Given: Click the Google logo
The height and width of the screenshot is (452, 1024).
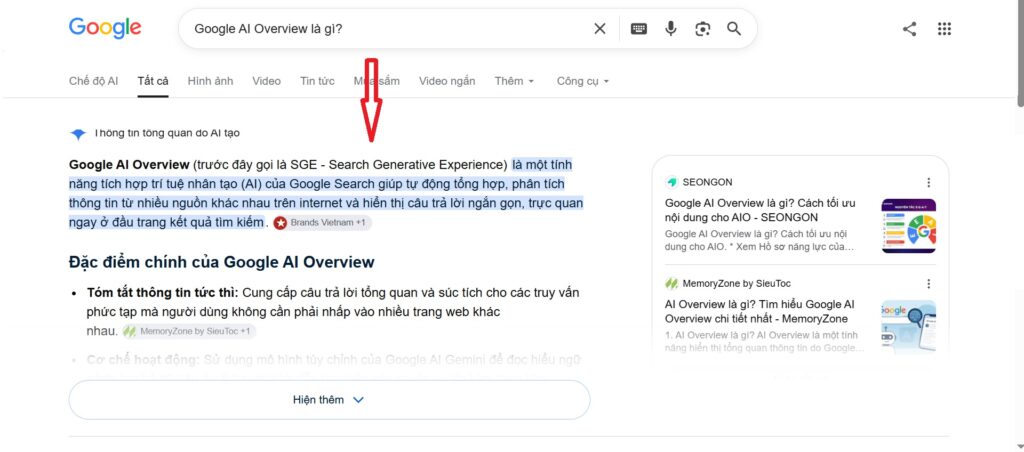Looking at the screenshot, I should click(105, 28).
